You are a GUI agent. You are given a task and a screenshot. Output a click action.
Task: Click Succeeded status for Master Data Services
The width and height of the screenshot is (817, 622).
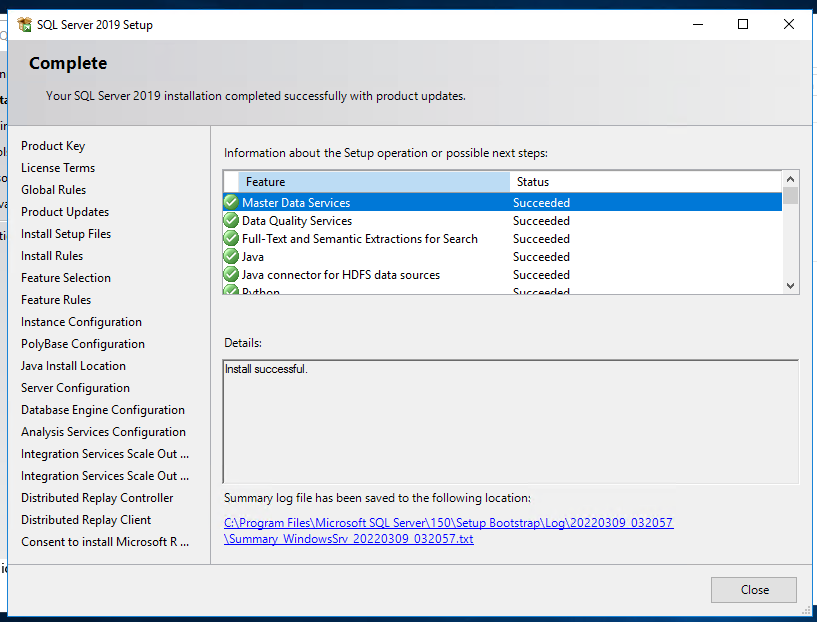(x=541, y=203)
